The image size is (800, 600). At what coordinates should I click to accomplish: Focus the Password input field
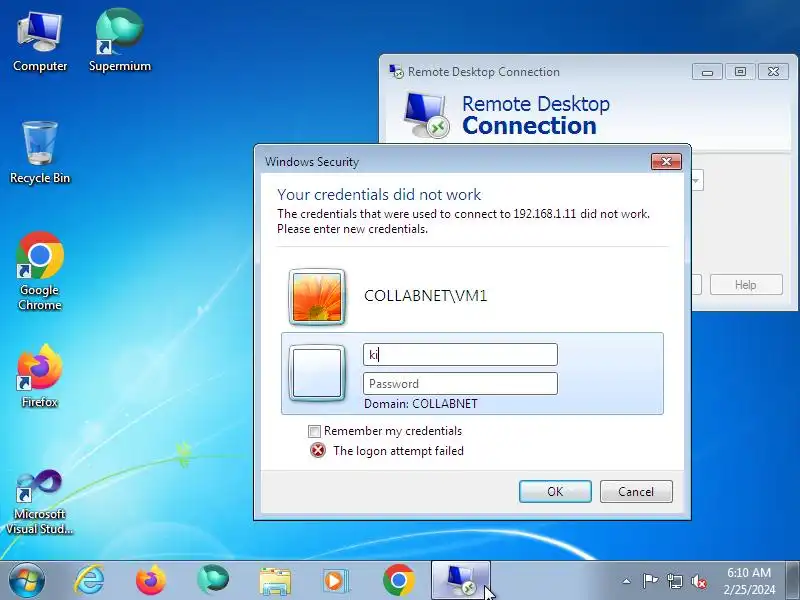coord(460,384)
